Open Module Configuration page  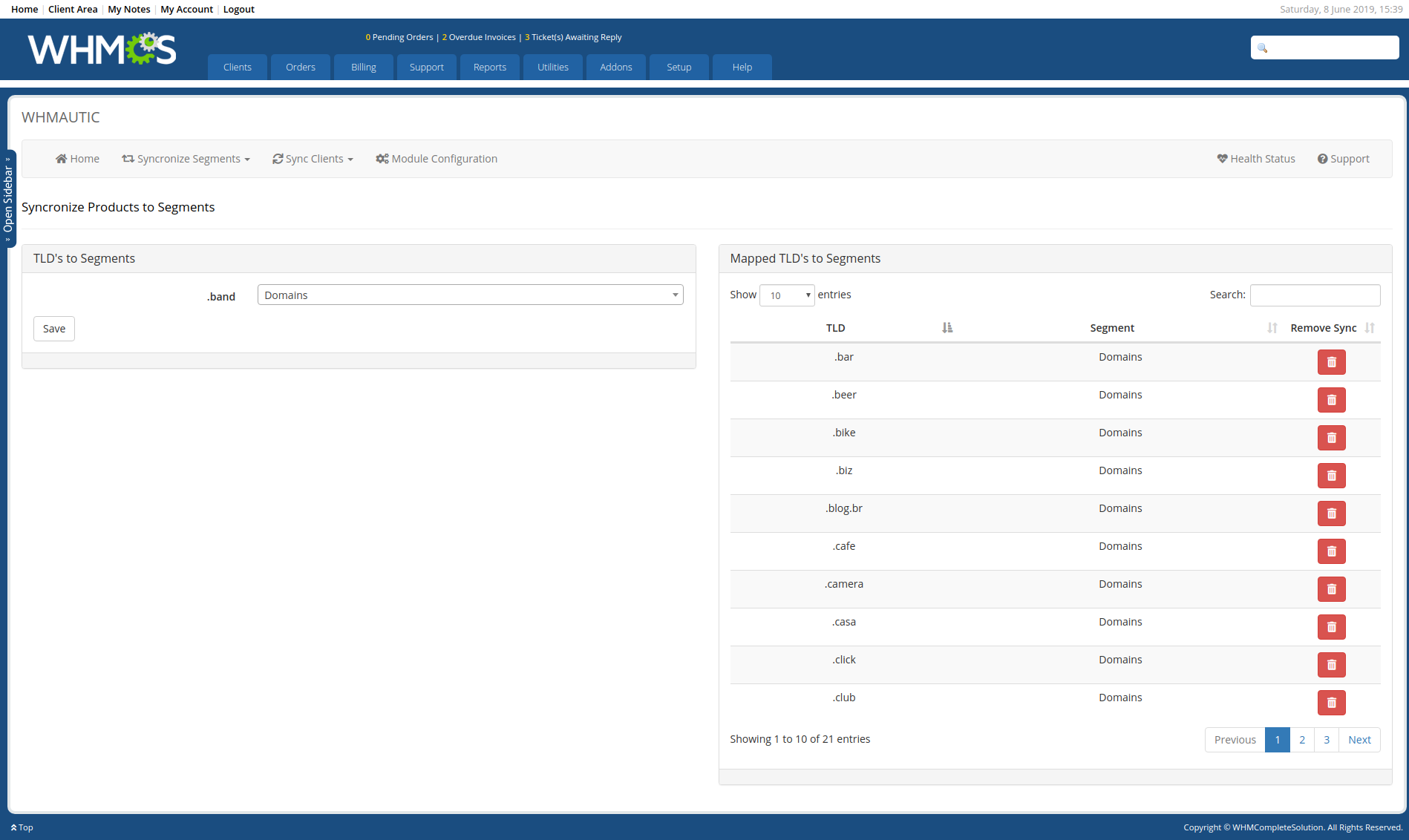437,159
